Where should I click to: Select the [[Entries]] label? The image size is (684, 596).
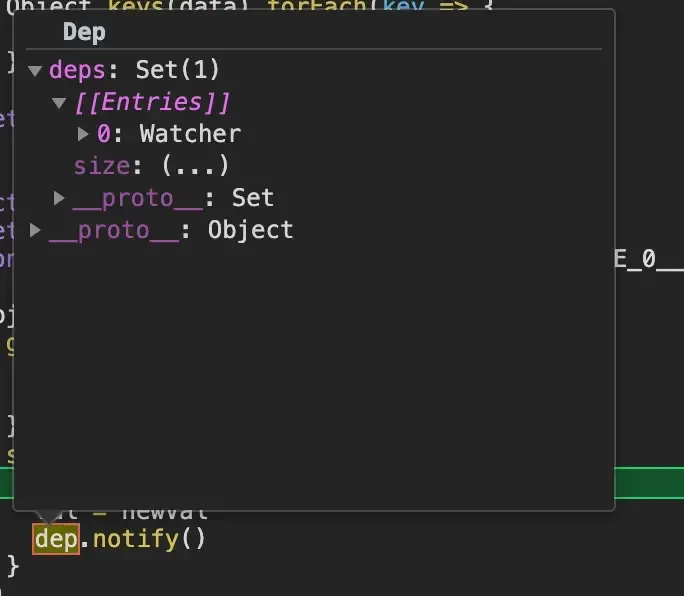click(152, 102)
